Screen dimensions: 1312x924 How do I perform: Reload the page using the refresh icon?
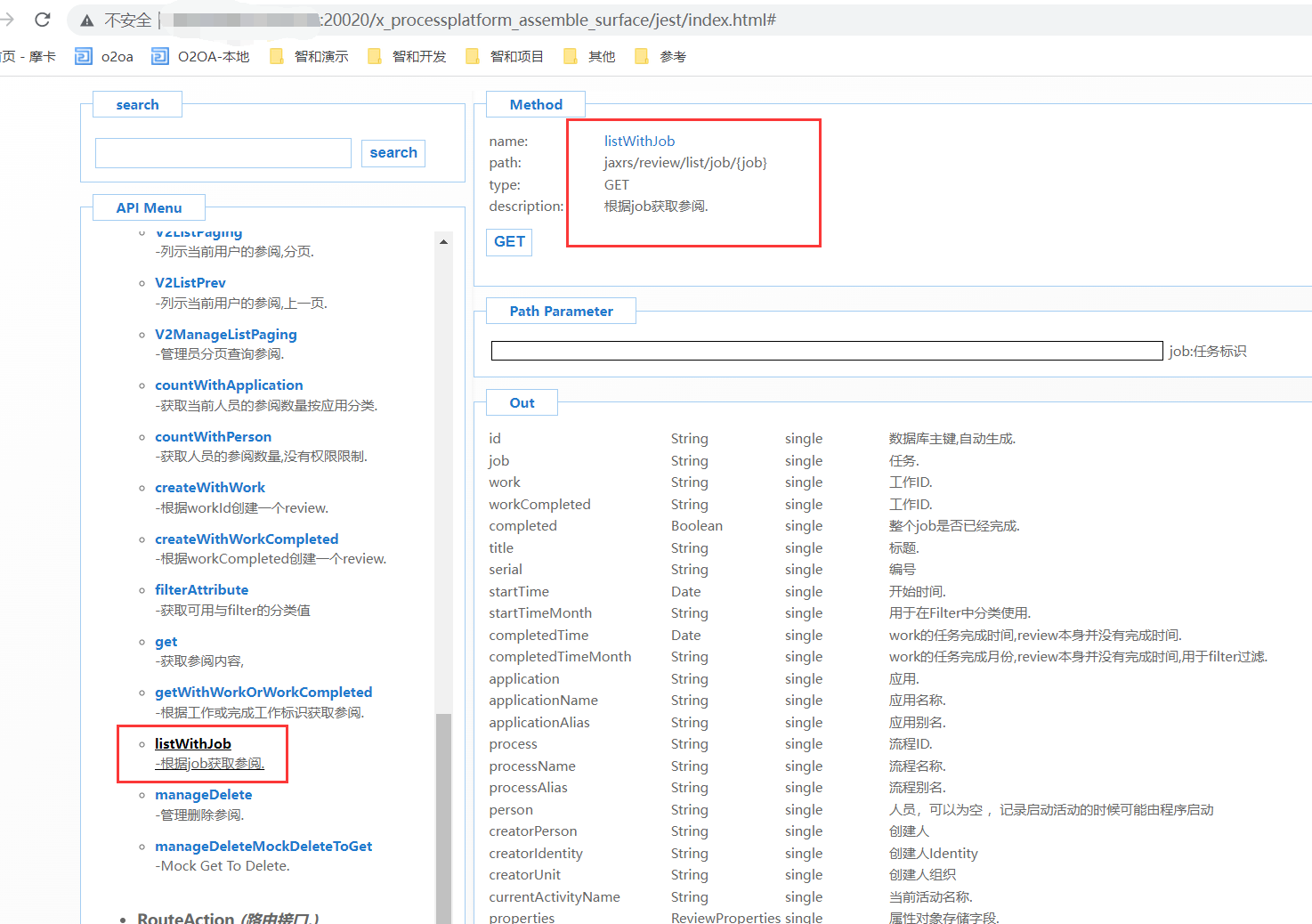click(42, 20)
